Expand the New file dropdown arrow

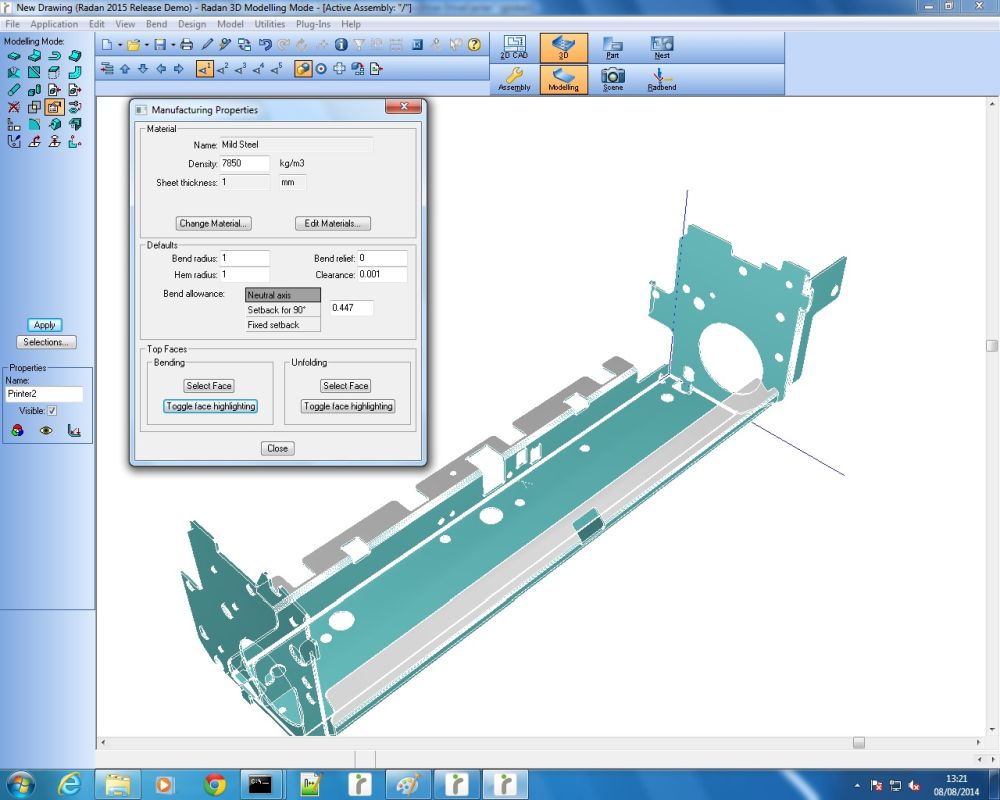119,45
